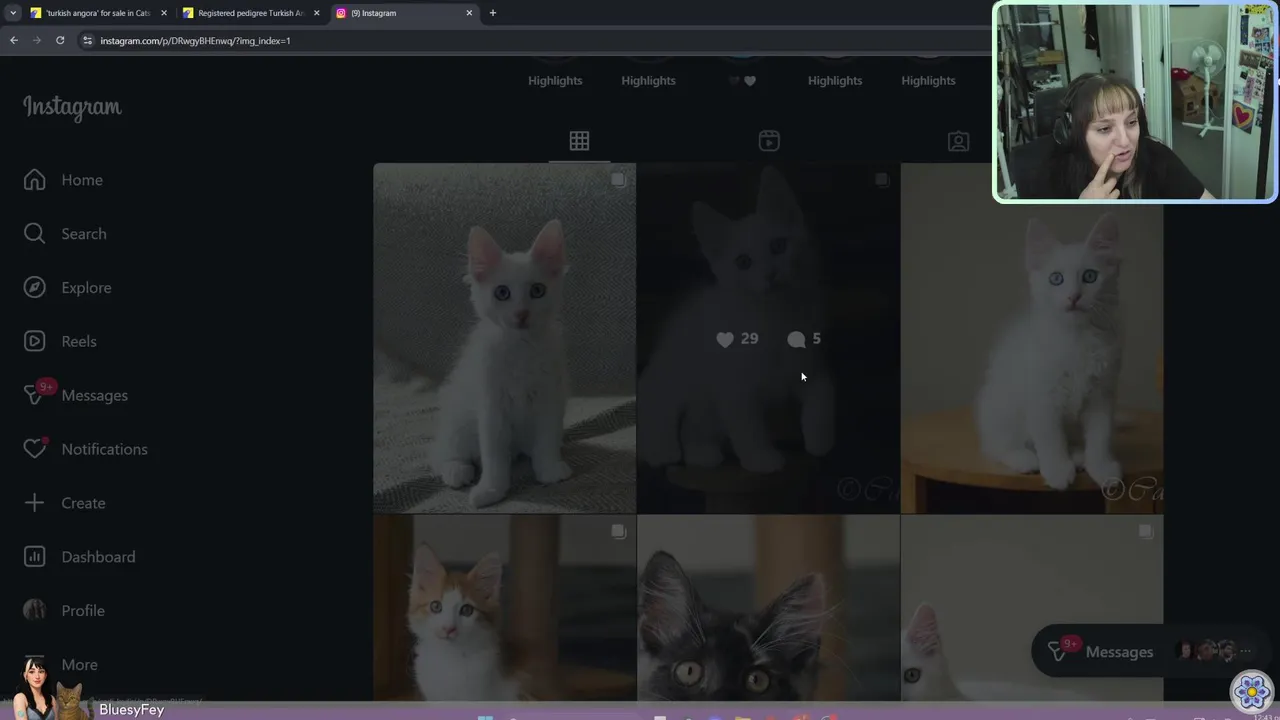Open the heart-labeled highlight story
The width and height of the screenshot is (1280, 720).
(742, 80)
